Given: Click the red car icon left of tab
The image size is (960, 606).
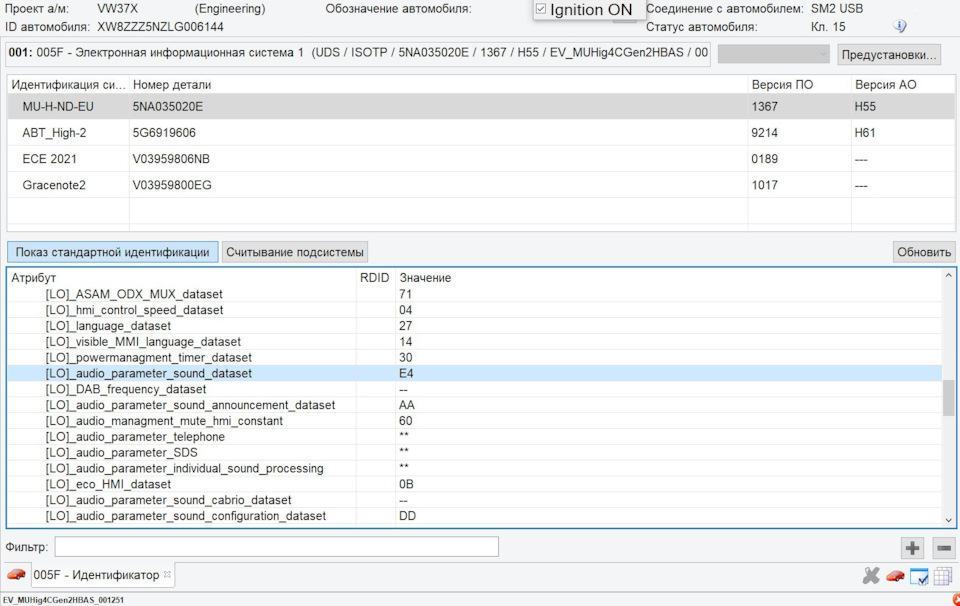Looking at the screenshot, I should (16, 575).
